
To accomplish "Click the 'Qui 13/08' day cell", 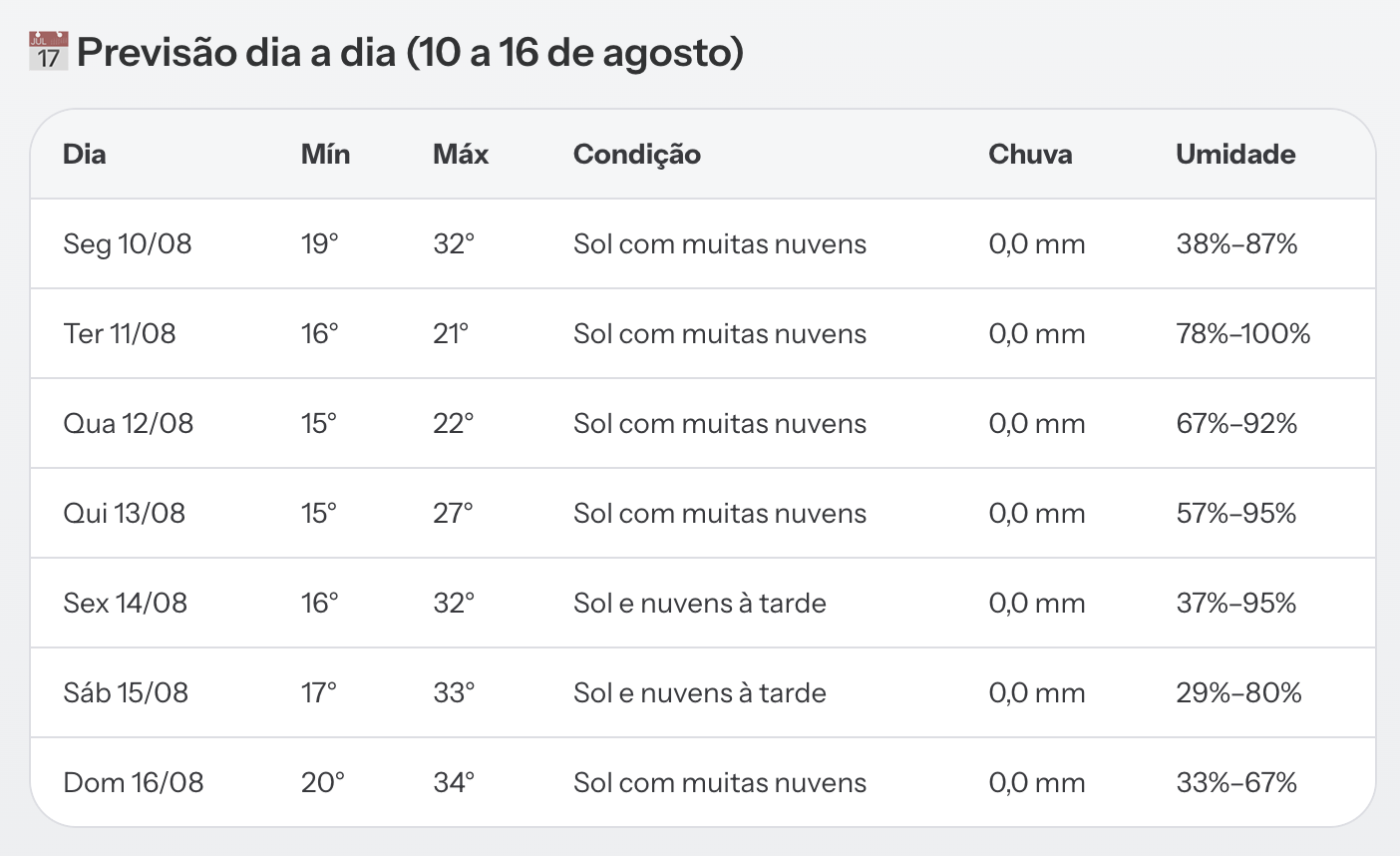I will click(125, 513).
